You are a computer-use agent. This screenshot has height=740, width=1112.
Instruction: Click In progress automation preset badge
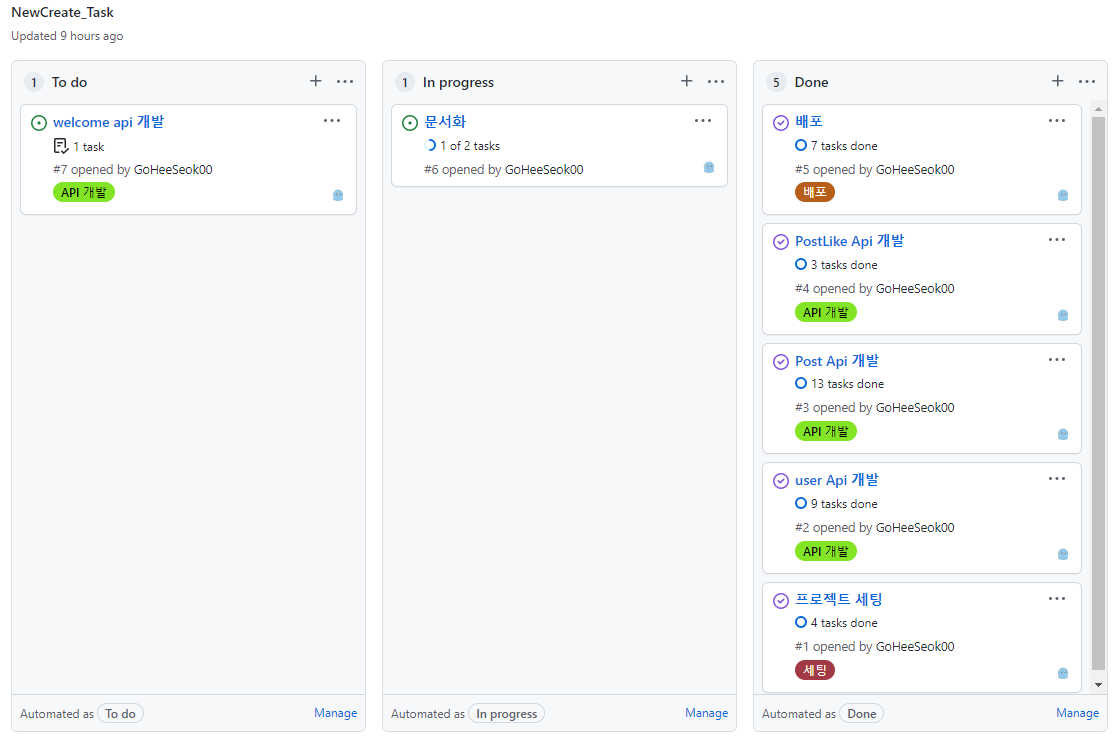coord(506,714)
